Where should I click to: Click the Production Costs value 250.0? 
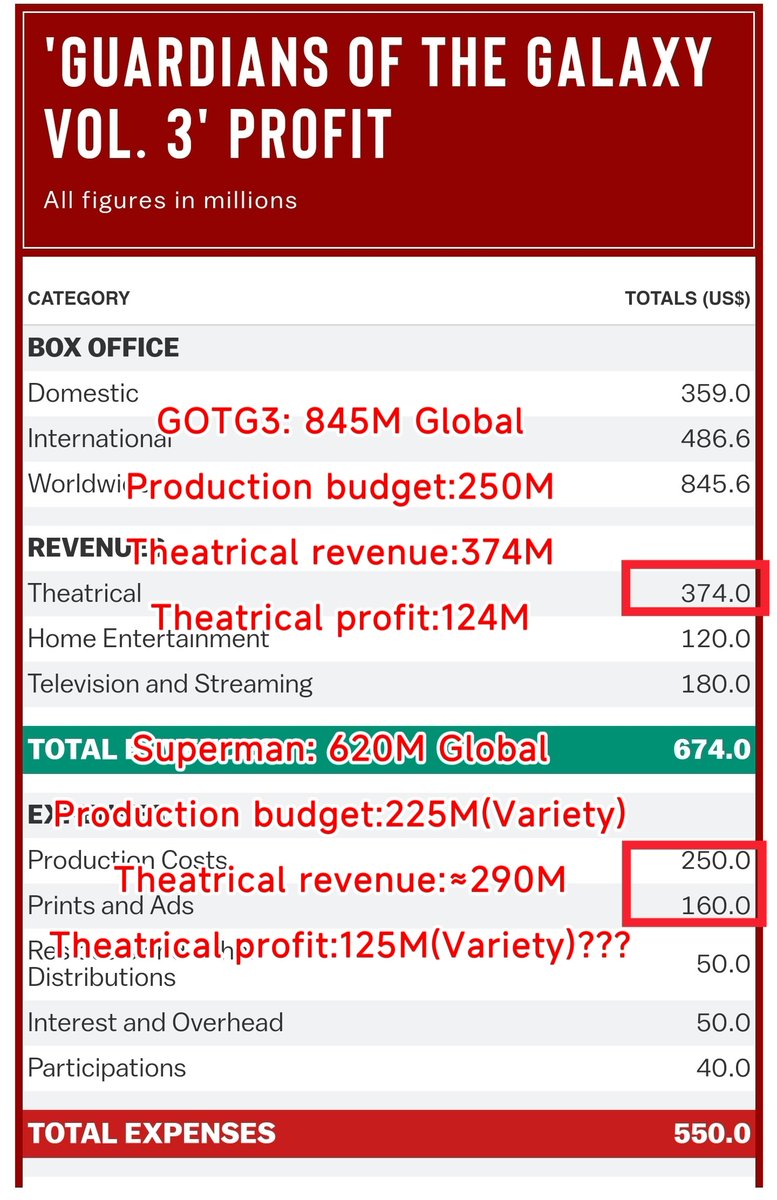coord(715,861)
